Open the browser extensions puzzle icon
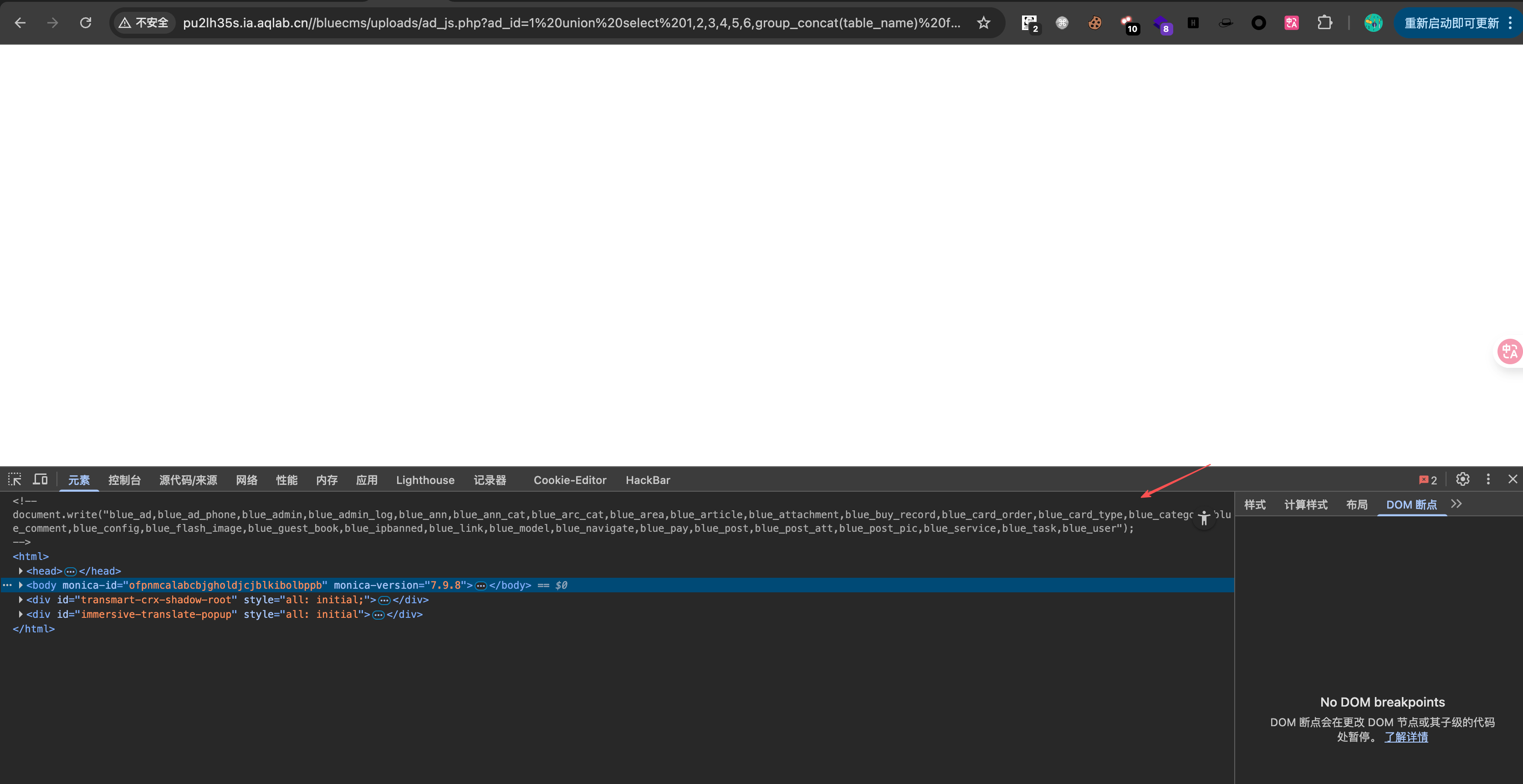The width and height of the screenshot is (1523, 784). pyautogui.click(x=1324, y=23)
